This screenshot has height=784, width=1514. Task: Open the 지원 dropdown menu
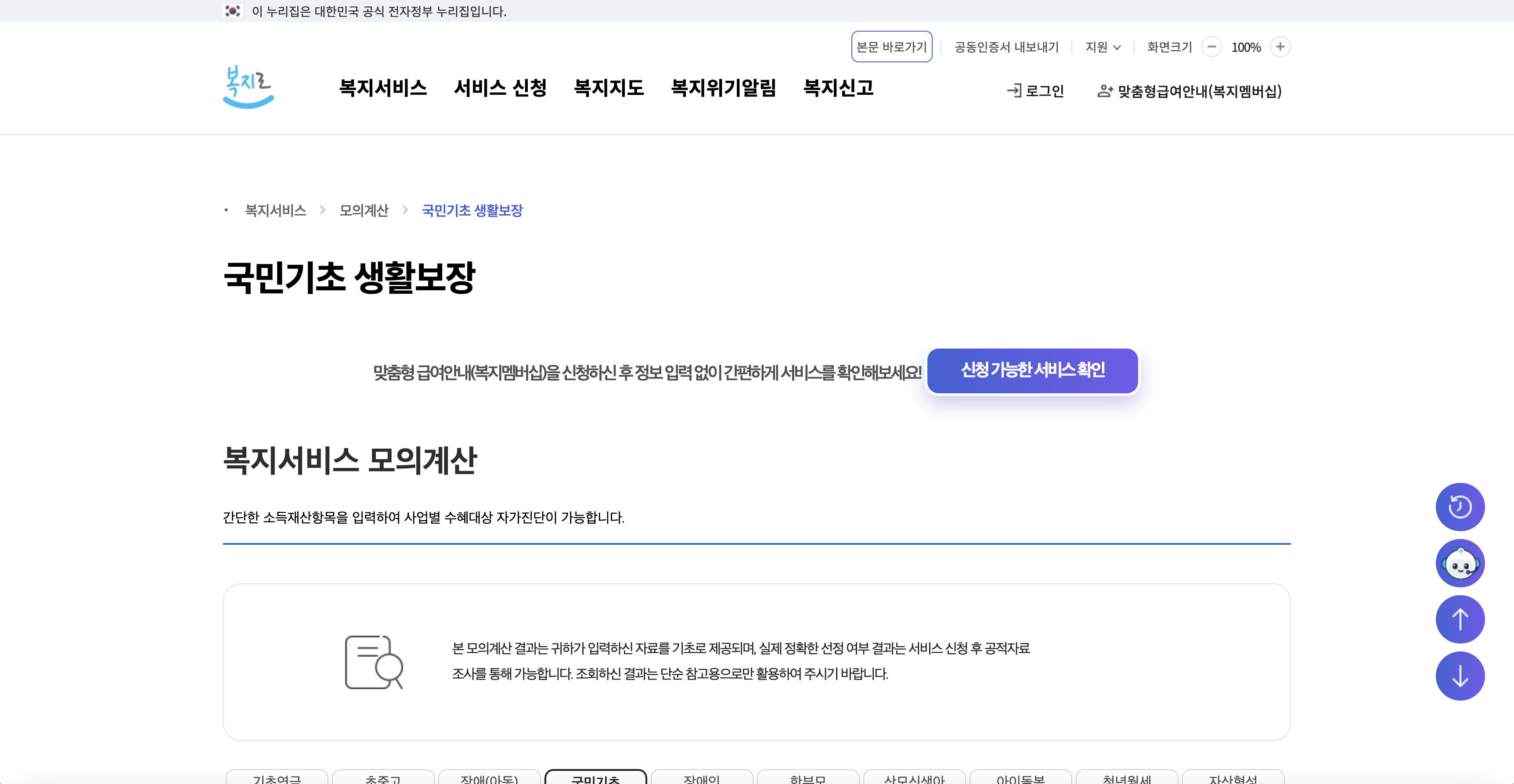pos(1102,47)
